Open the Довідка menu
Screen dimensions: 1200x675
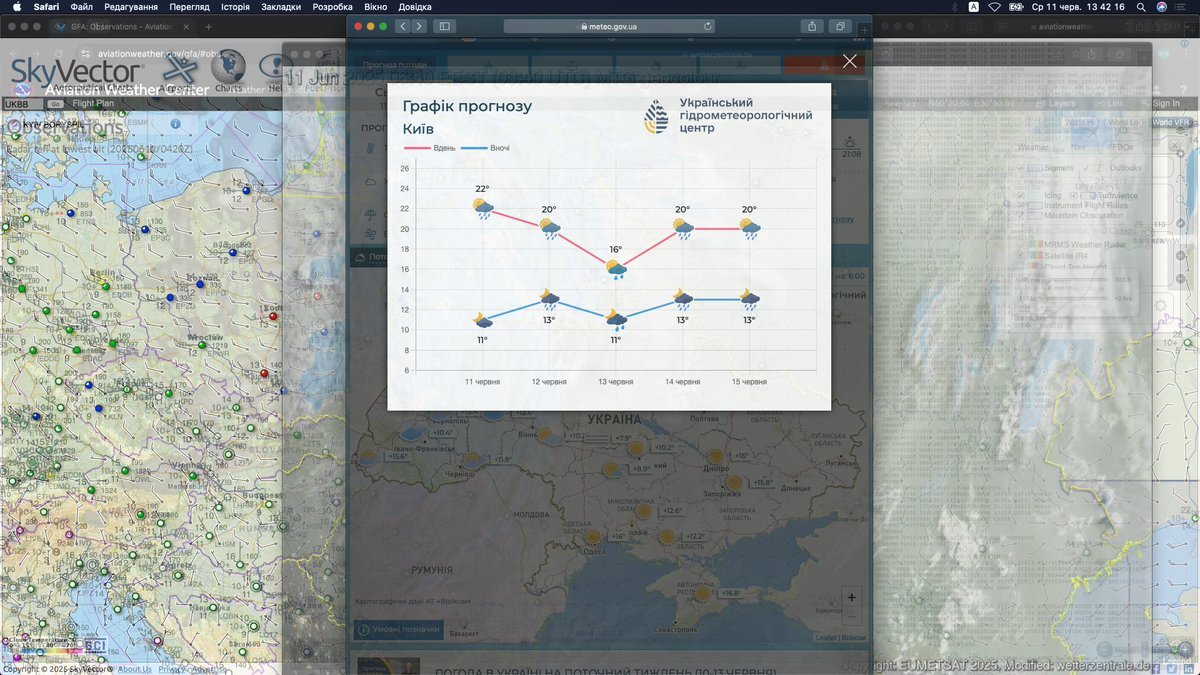click(x=415, y=7)
